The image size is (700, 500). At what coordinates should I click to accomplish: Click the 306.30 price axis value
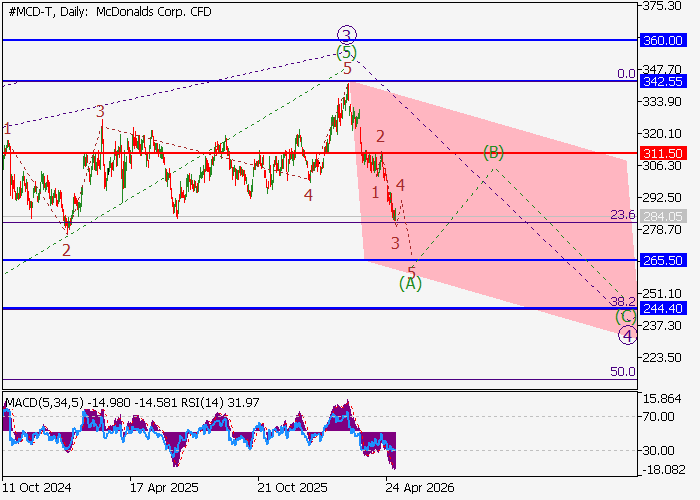pos(662,166)
